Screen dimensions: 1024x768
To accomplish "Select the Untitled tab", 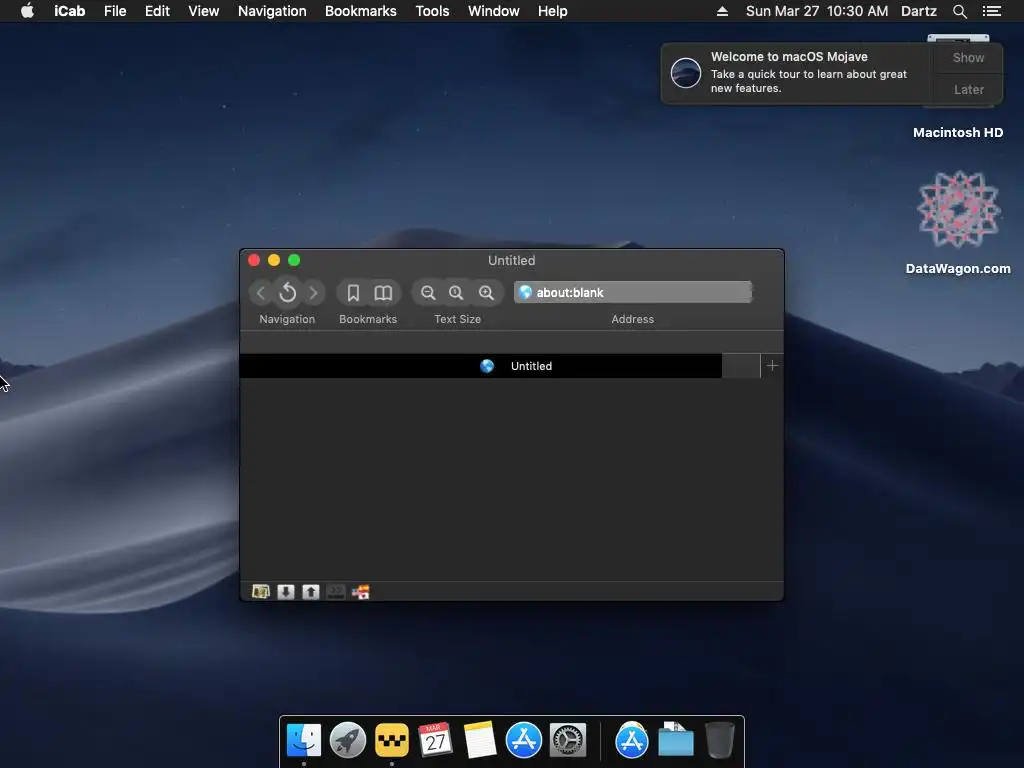I will click(481, 366).
